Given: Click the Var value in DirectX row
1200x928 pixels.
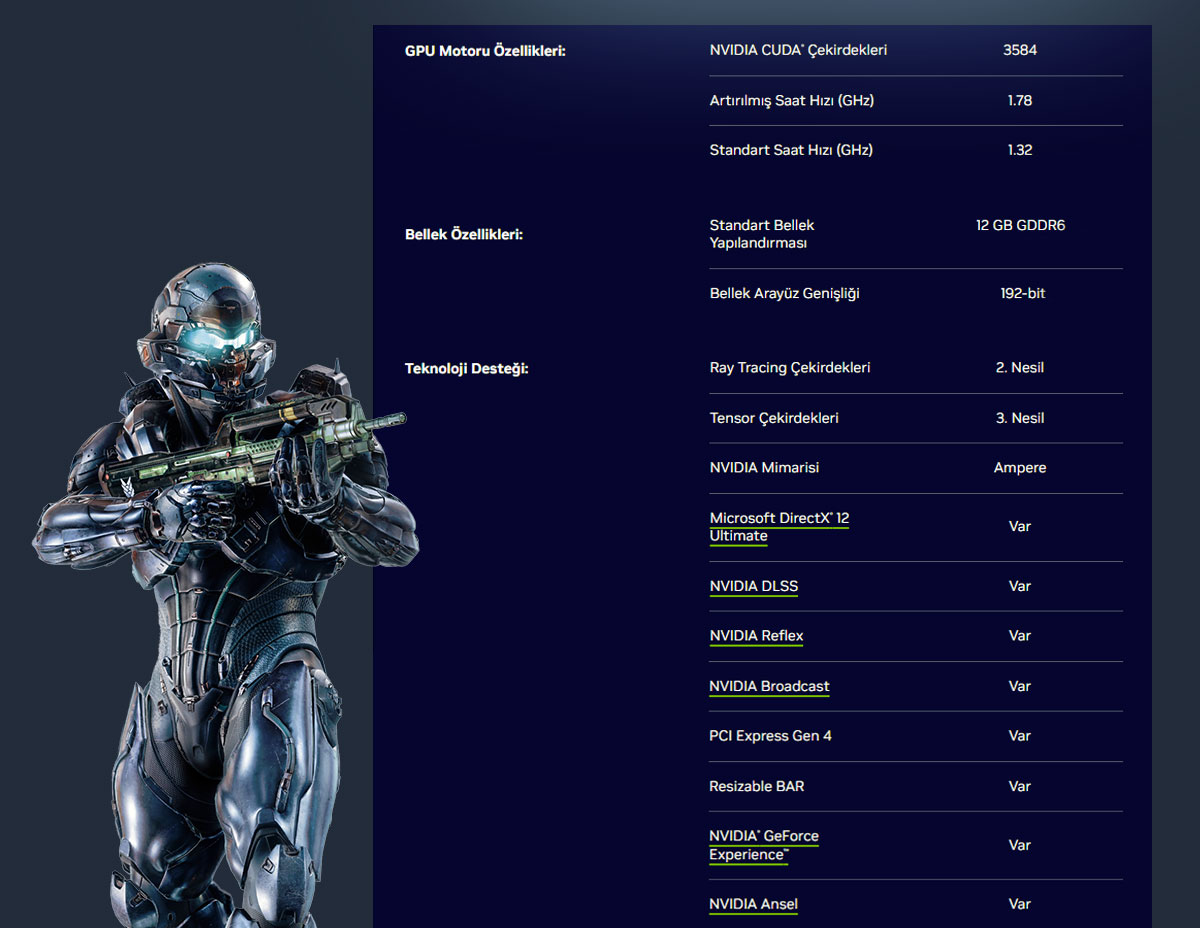Looking at the screenshot, I should (x=1020, y=526).
